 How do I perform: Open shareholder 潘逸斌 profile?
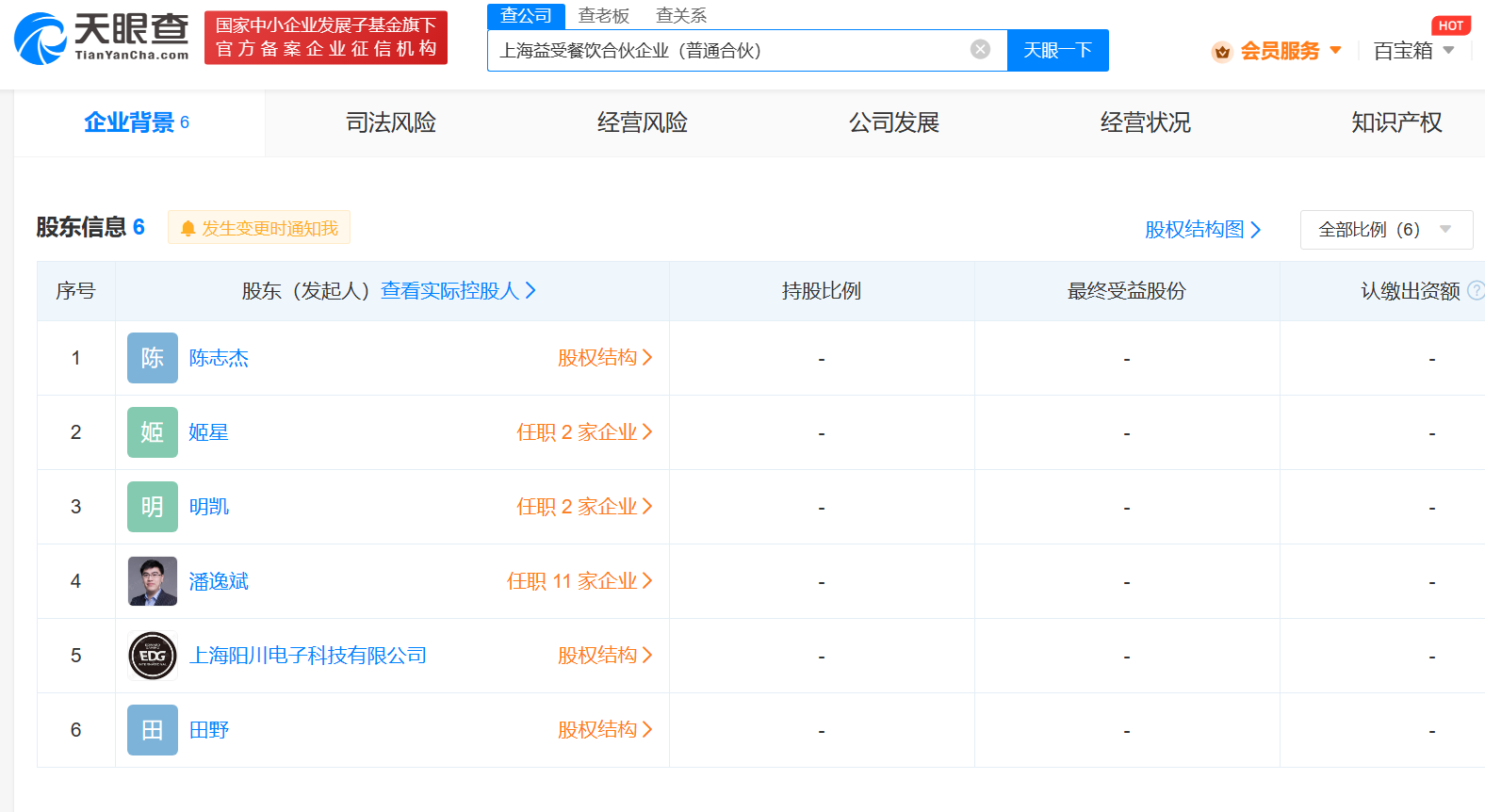point(219,581)
